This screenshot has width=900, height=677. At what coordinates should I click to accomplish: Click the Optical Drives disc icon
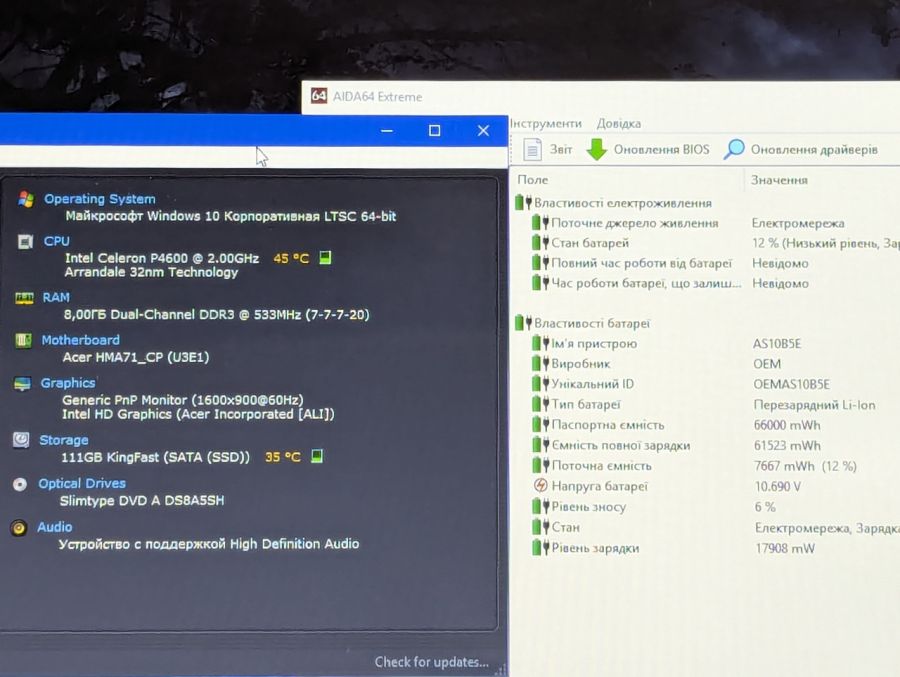(20, 485)
